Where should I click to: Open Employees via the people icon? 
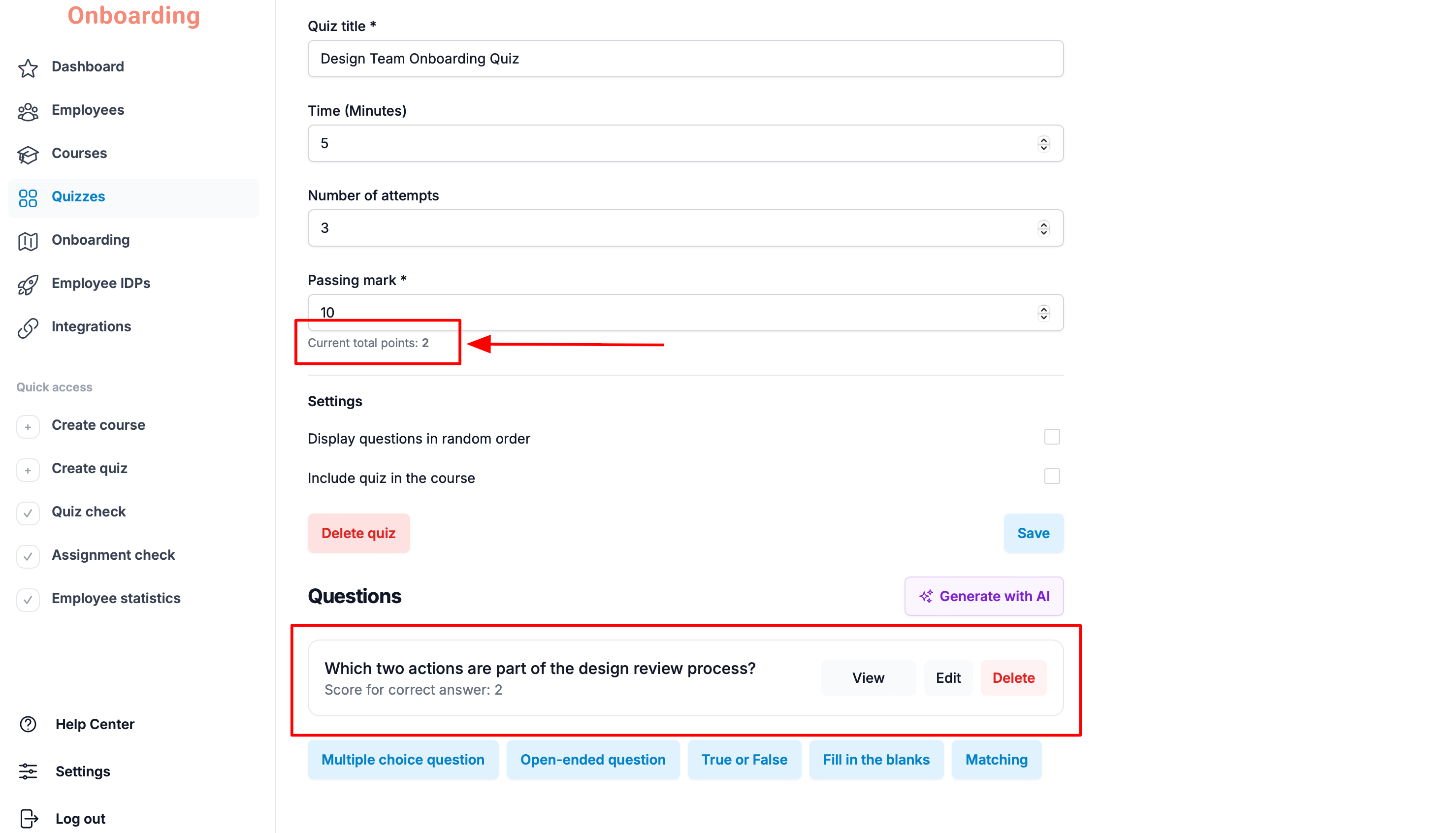point(28,111)
